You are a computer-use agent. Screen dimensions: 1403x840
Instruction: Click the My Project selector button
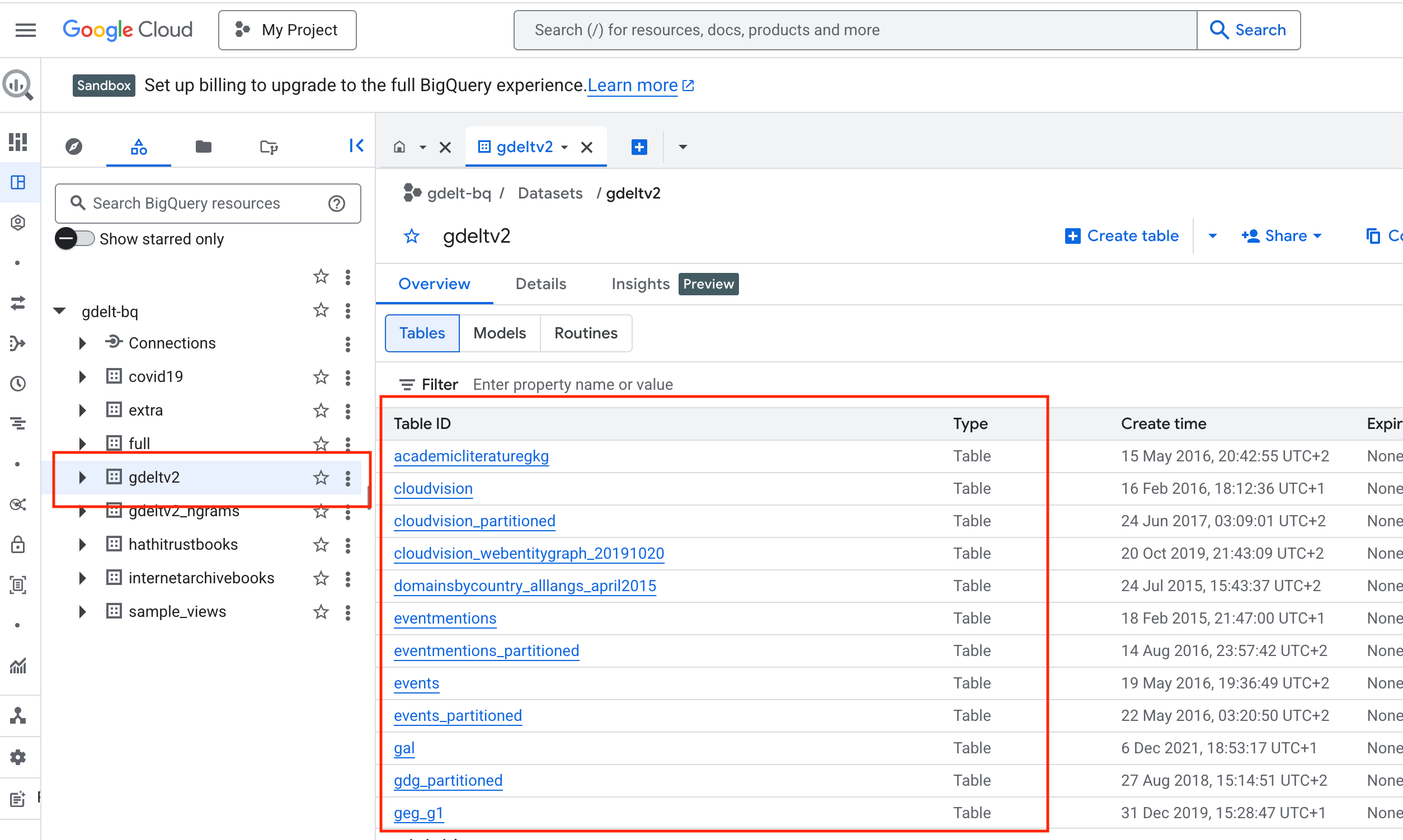click(288, 30)
